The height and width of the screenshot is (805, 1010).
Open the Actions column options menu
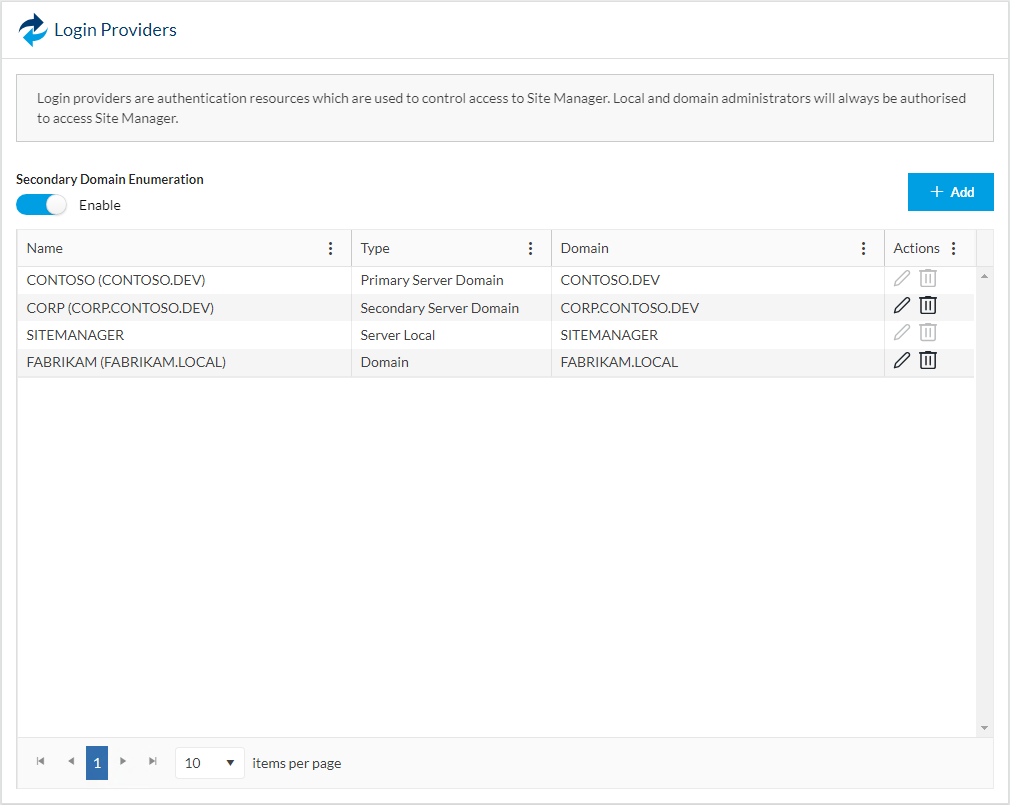[x=953, y=249]
